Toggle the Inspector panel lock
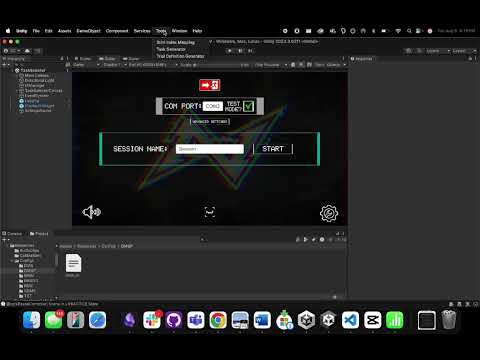480x360 pixels. tap(470, 59)
